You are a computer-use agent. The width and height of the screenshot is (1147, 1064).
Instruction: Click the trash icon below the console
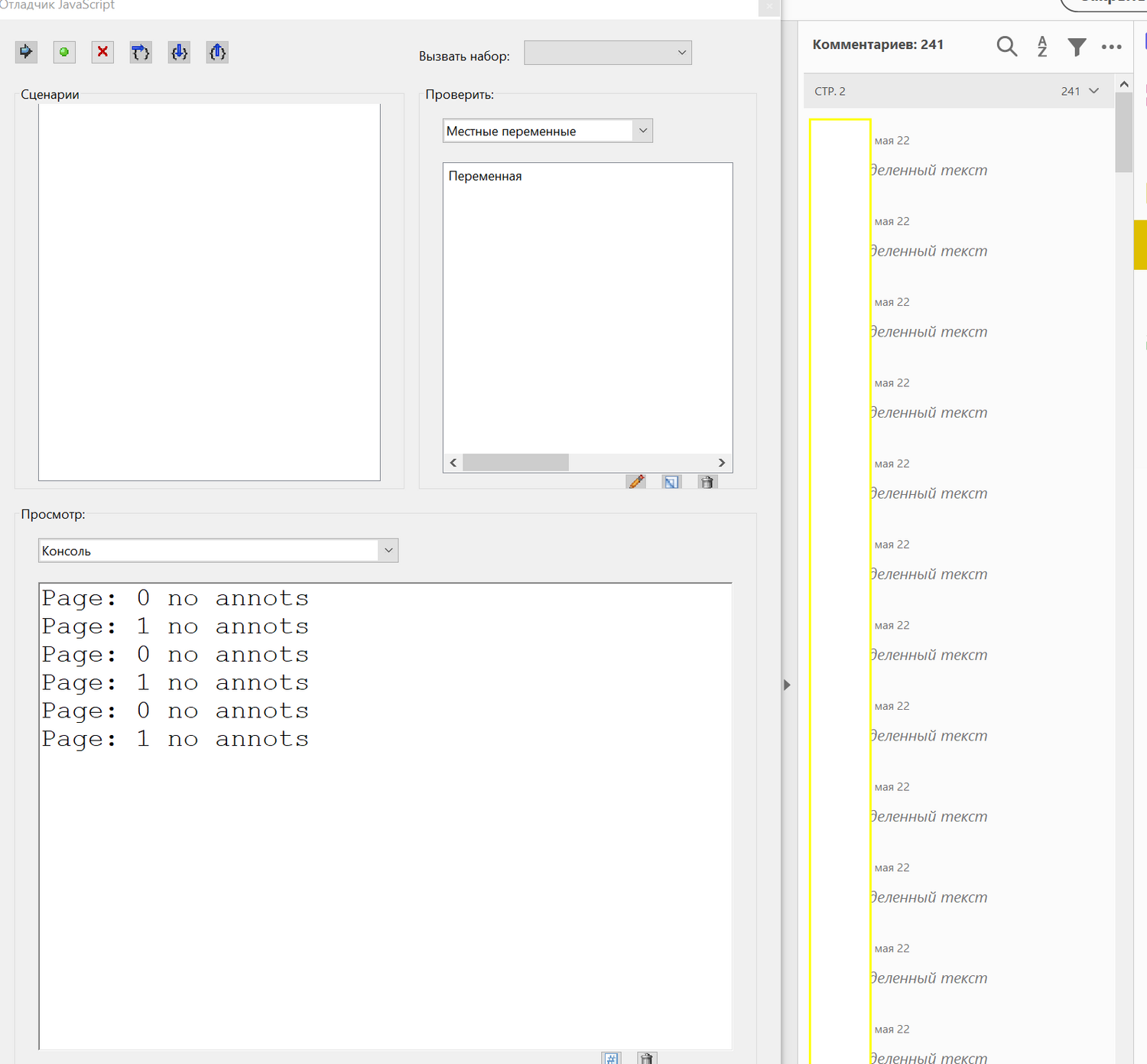pos(647,1059)
